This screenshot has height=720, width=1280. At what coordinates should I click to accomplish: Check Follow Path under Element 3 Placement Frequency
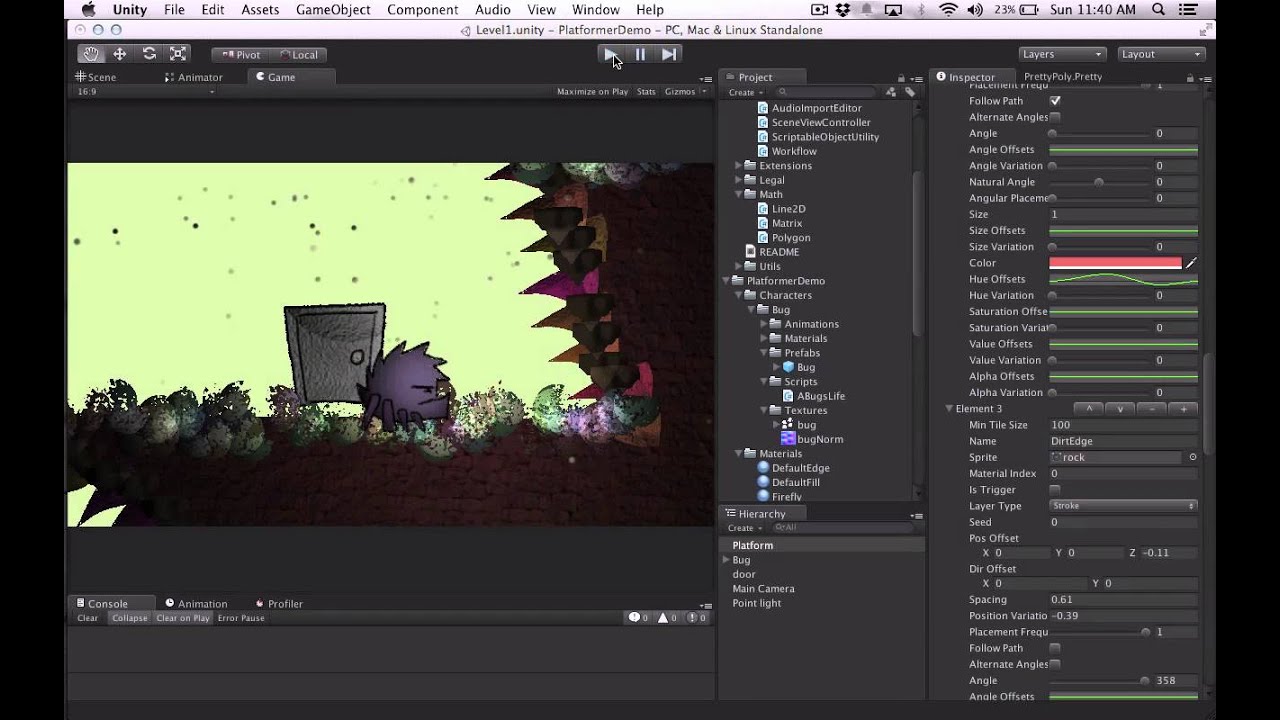tap(1055, 648)
